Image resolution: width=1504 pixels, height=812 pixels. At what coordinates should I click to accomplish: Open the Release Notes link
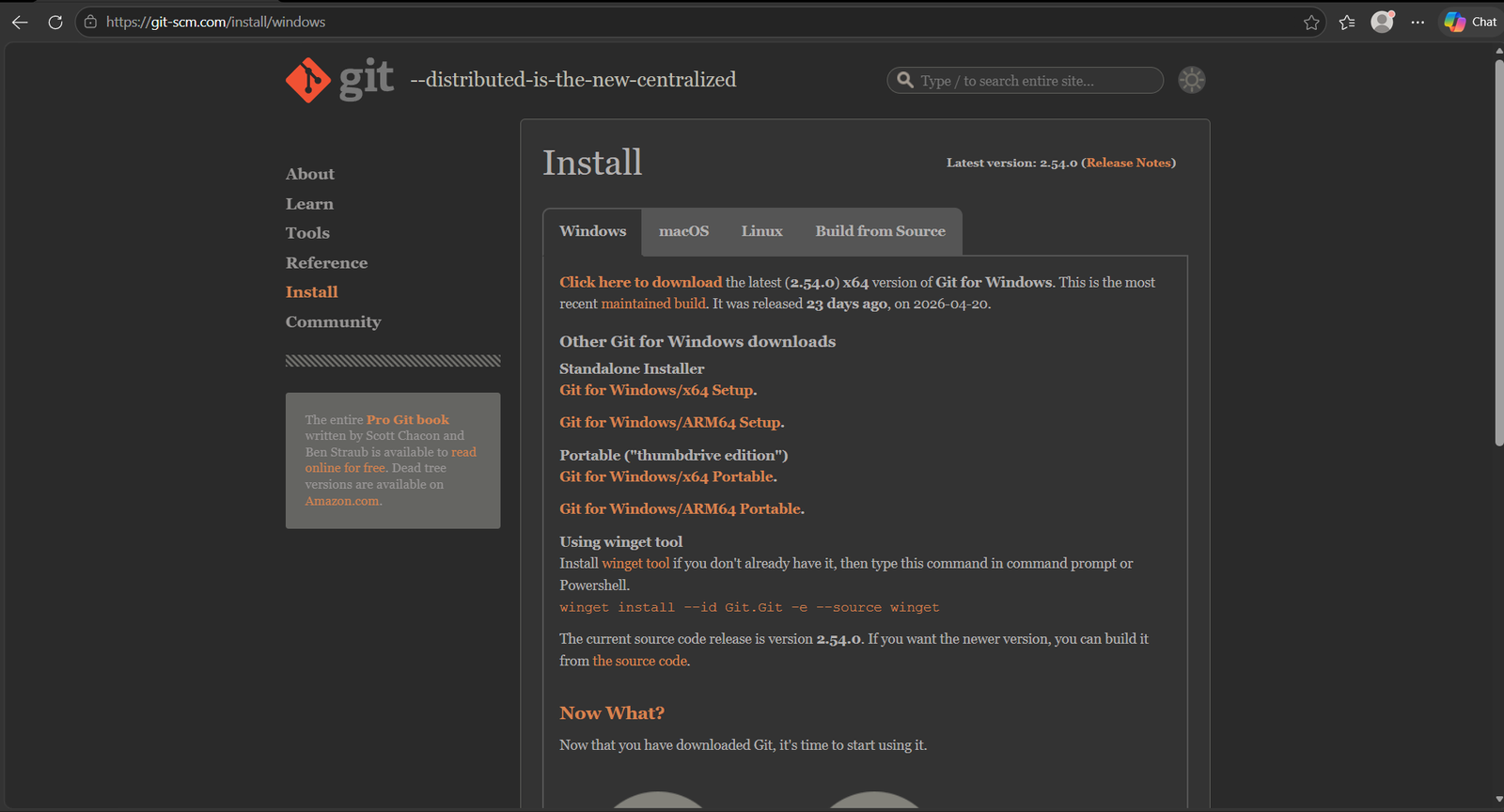[x=1129, y=163]
